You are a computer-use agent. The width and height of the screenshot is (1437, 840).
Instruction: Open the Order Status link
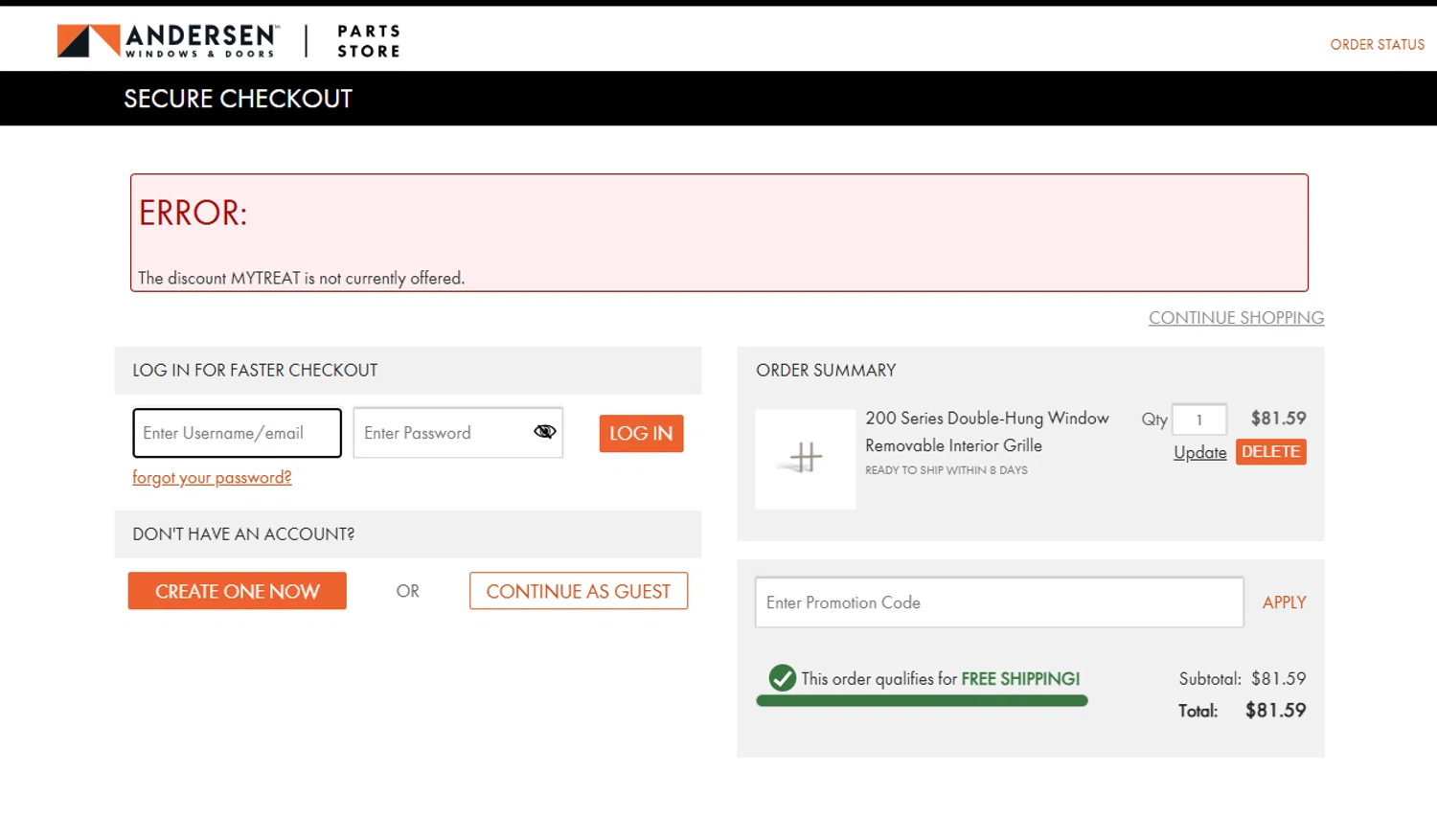click(x=1377, y=45)
